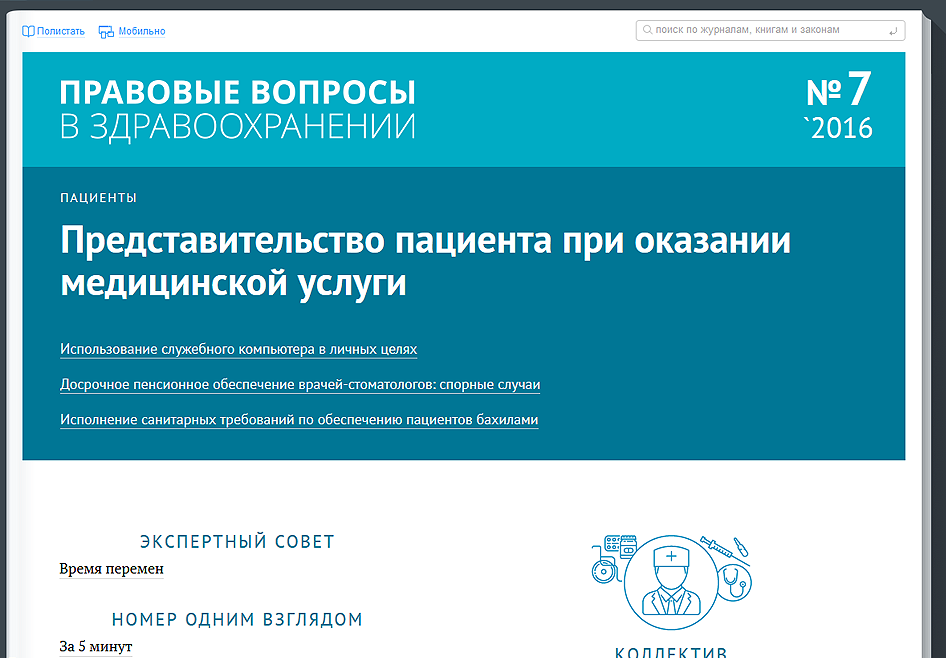
Task: Open article on using work computer personally
Action: pyautogui.click(x=238, y=349)
